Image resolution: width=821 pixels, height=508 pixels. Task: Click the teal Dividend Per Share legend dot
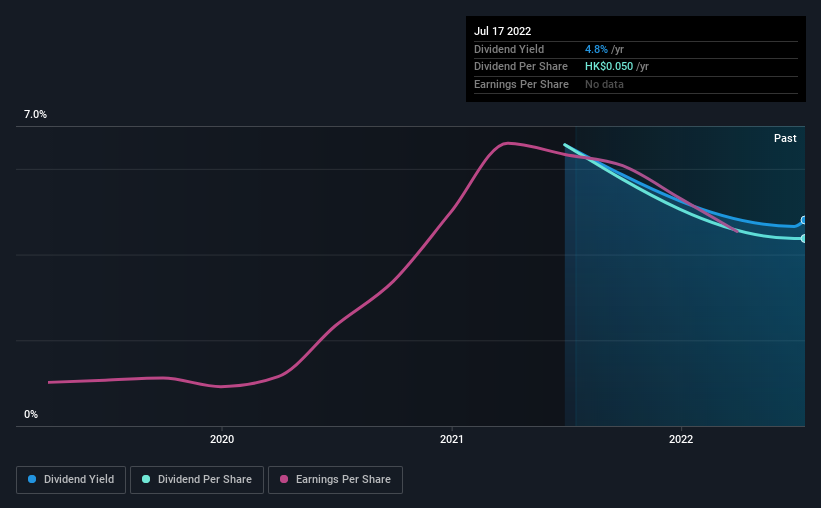(x=146, y=479)
